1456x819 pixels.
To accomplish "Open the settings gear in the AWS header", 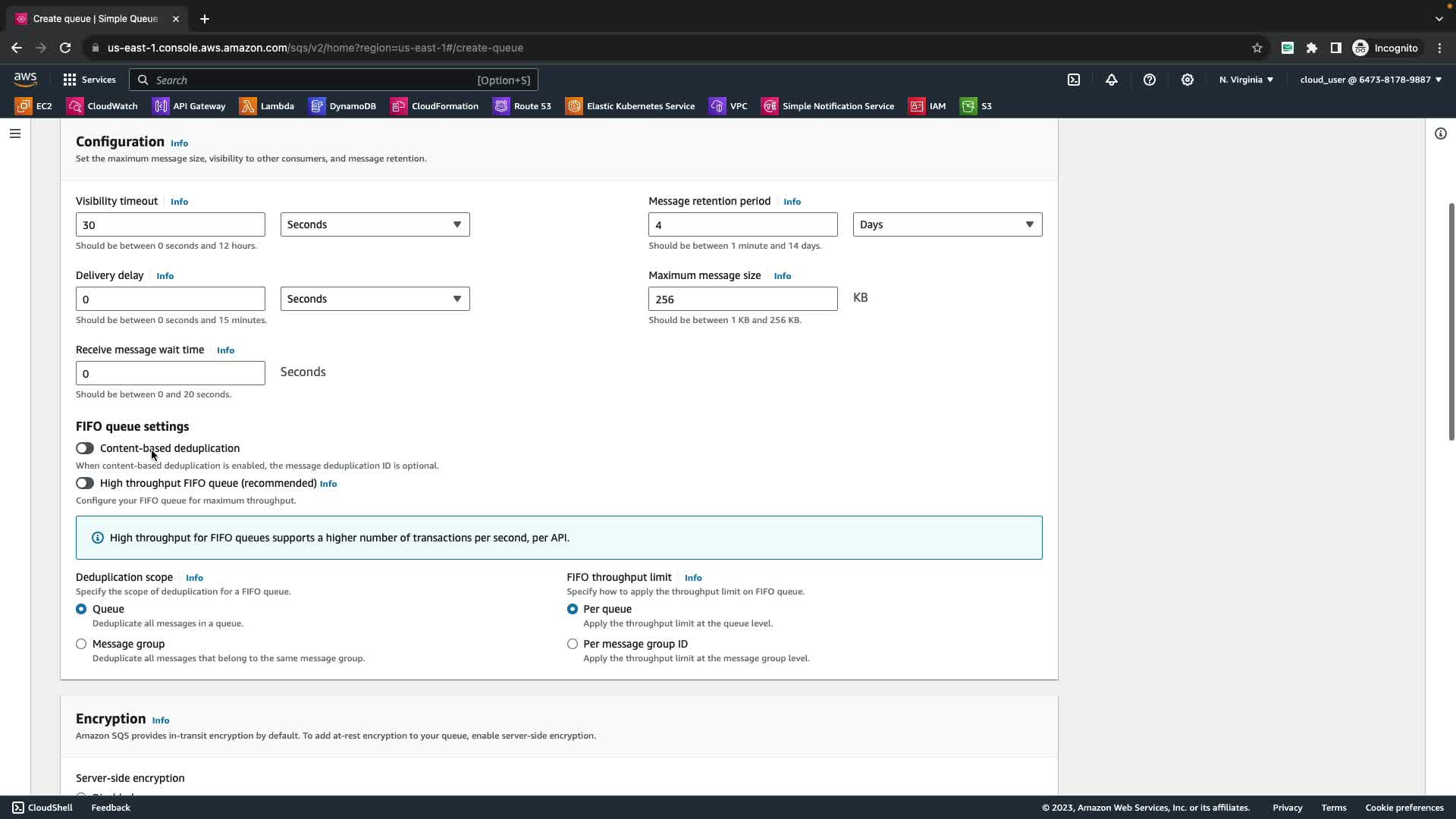I will 1188,80.
